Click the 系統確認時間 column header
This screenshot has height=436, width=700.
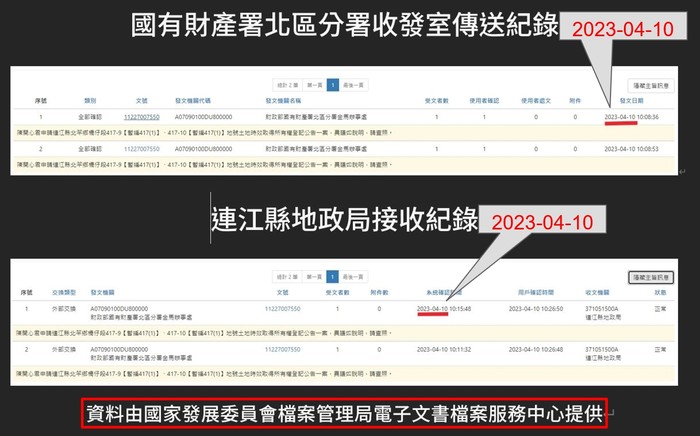439,293
